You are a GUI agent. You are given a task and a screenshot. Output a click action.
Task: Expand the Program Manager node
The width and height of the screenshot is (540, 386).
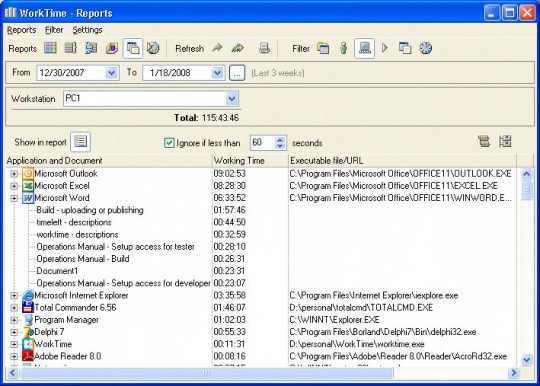pyautogui.click(x=14, y=320)
